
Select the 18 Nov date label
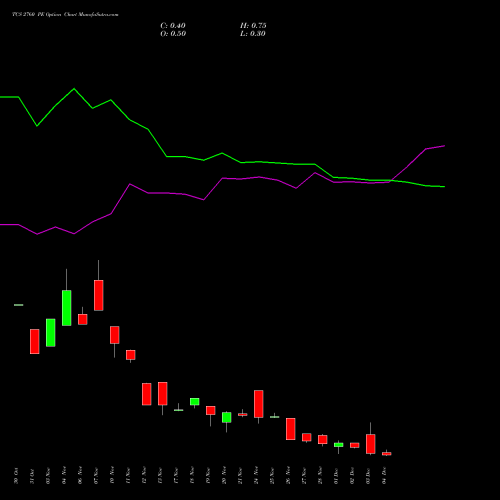pos(192,476)
